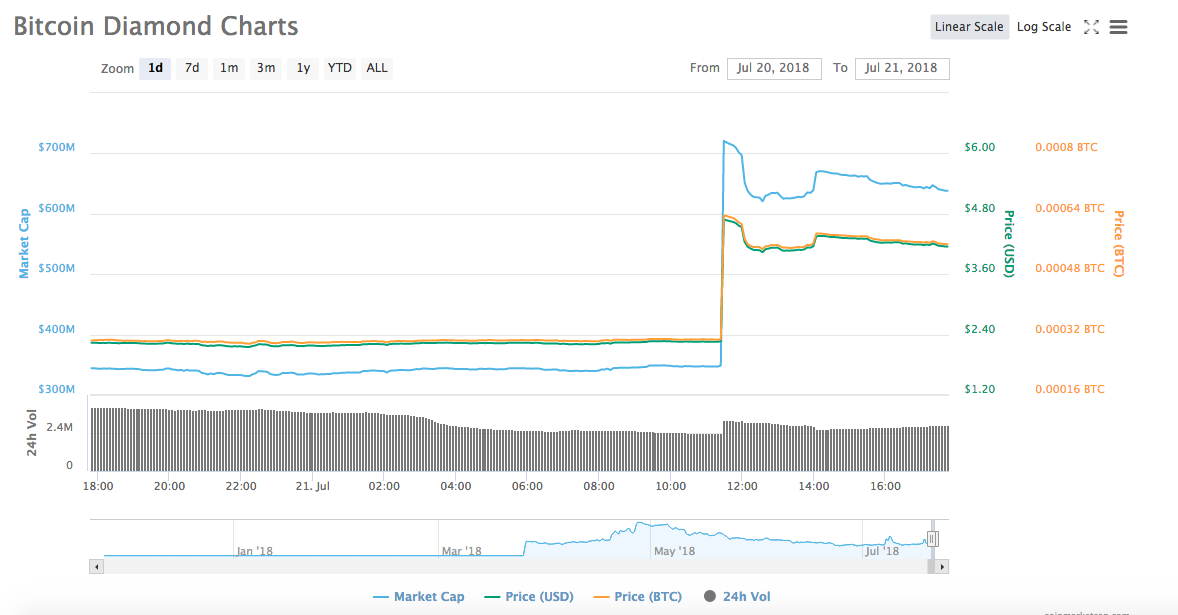Click the Bitcoin Diamond Charts heading
The height and width of the screenshot is (615, 1178).
(x=156, y=26)
